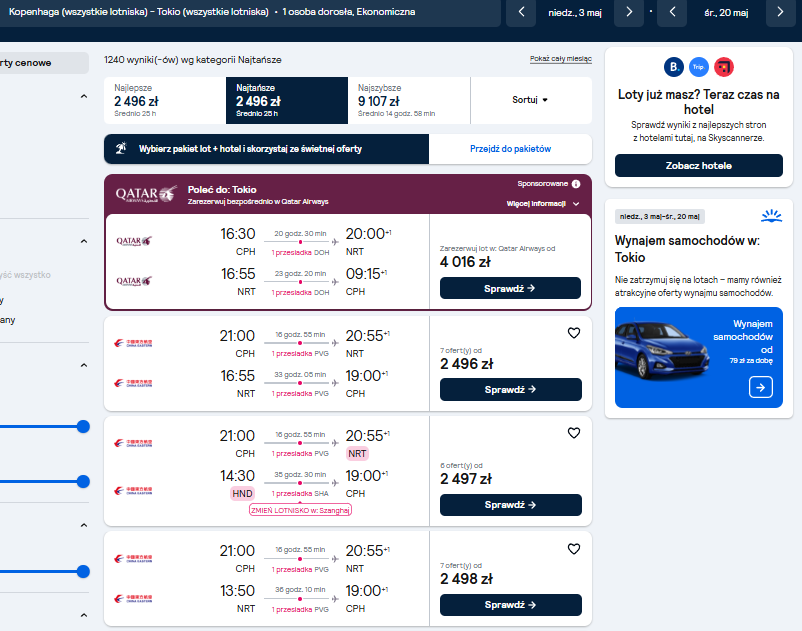
Task: Go to the next departure date after niedz., 3 maj
Action: click(629, 12)
